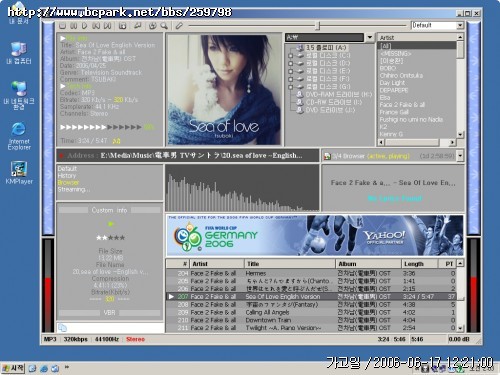Screen dimensions: 500x375
Task: Open the KMPlayer desktop icon
Action: (19, 173)
